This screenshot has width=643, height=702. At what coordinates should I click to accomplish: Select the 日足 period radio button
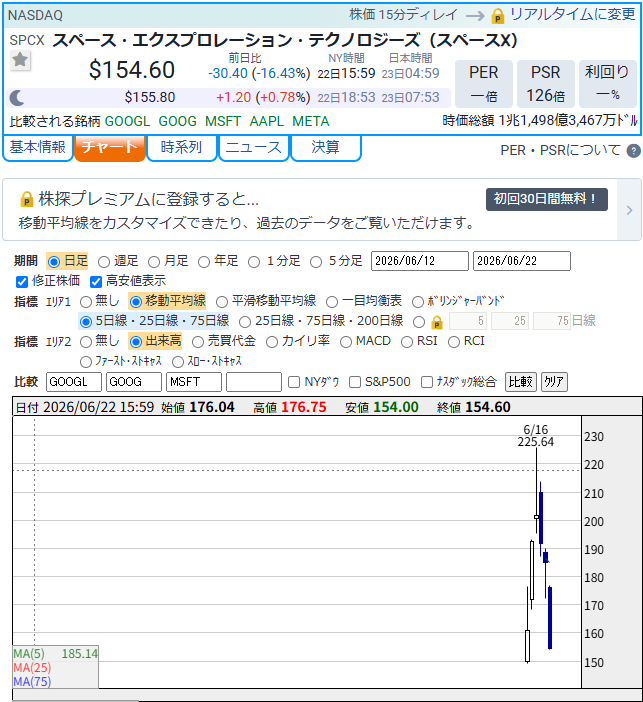tap(54, 261)
